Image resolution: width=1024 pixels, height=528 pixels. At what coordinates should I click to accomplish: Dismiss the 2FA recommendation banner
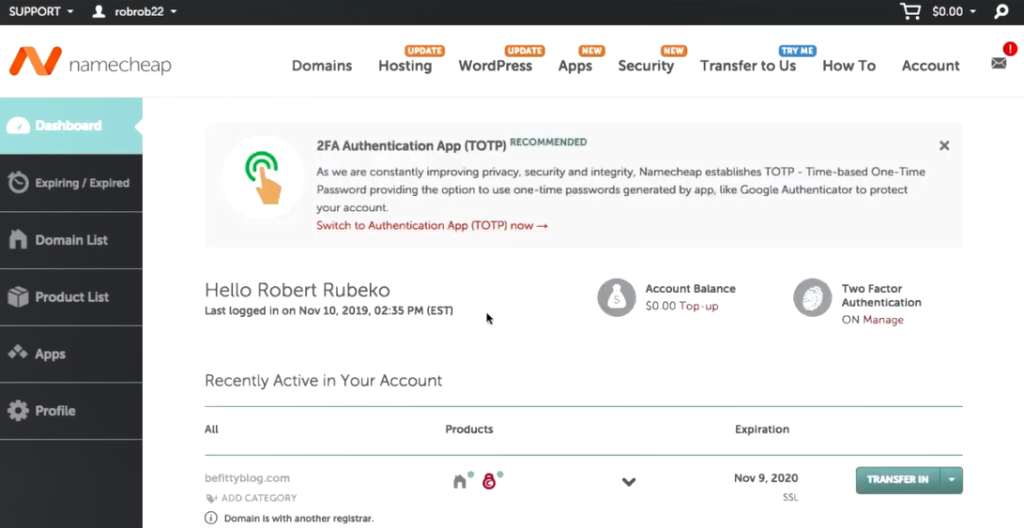pyautogui.click(x=944, y=146)
